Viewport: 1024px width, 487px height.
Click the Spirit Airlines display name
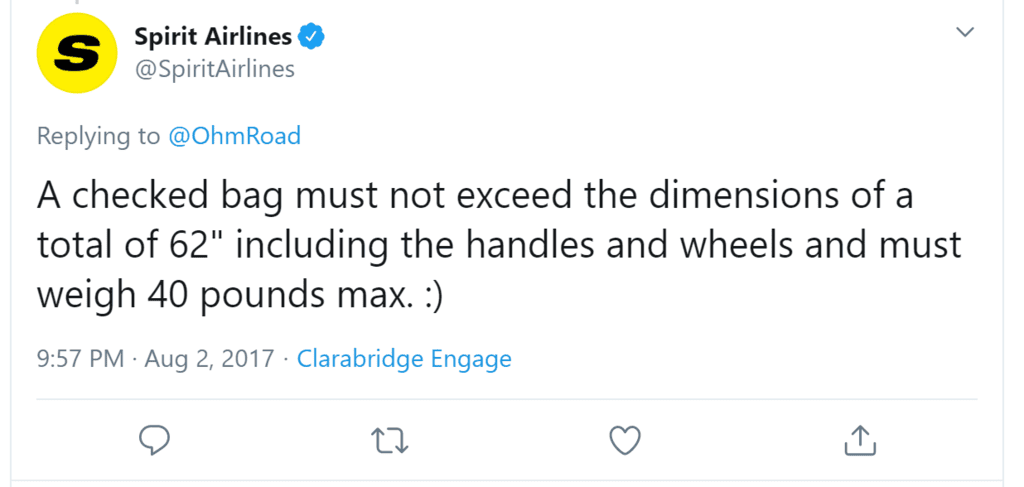click(213, 37)
